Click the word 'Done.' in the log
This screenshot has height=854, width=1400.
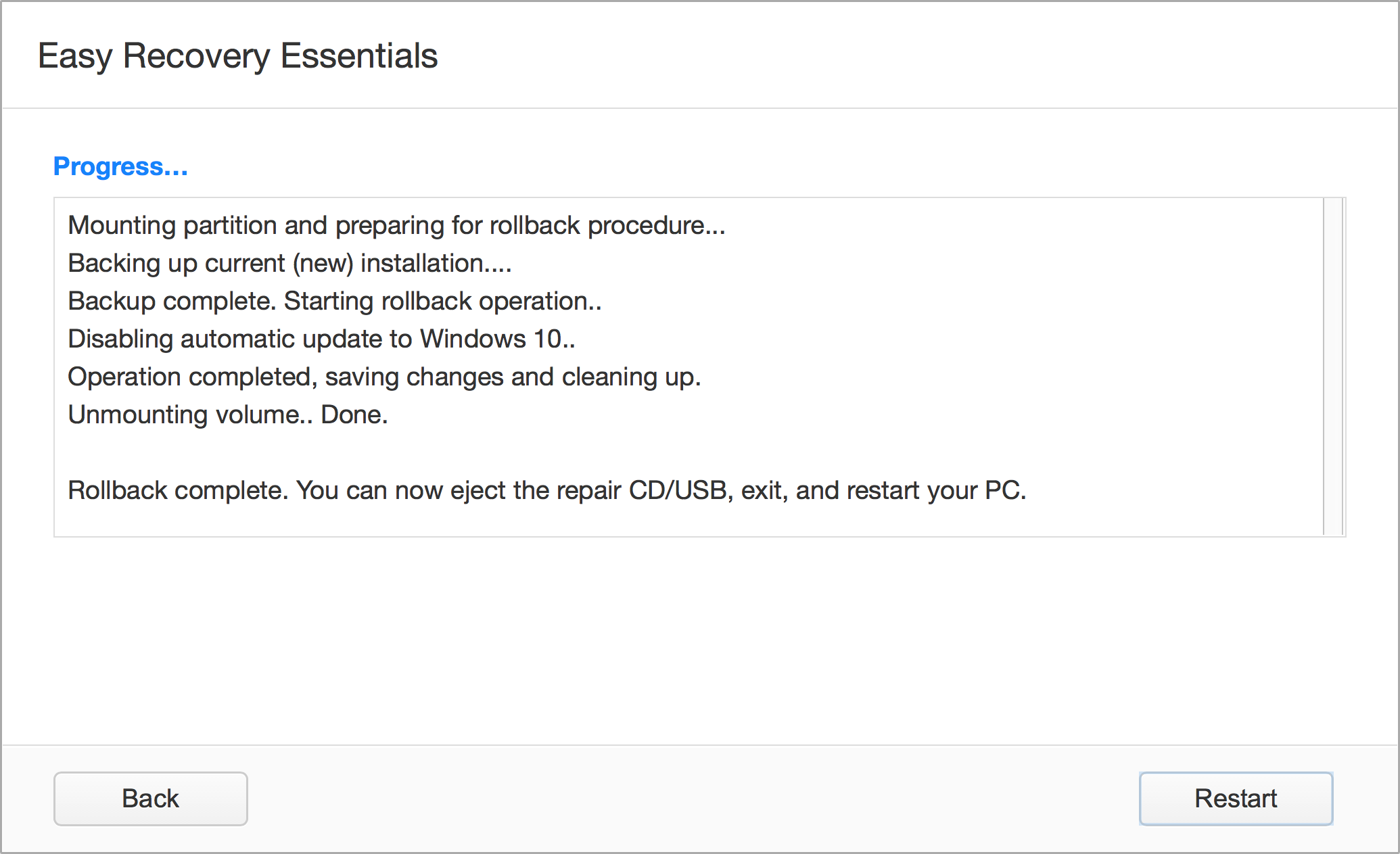(354, 414)
